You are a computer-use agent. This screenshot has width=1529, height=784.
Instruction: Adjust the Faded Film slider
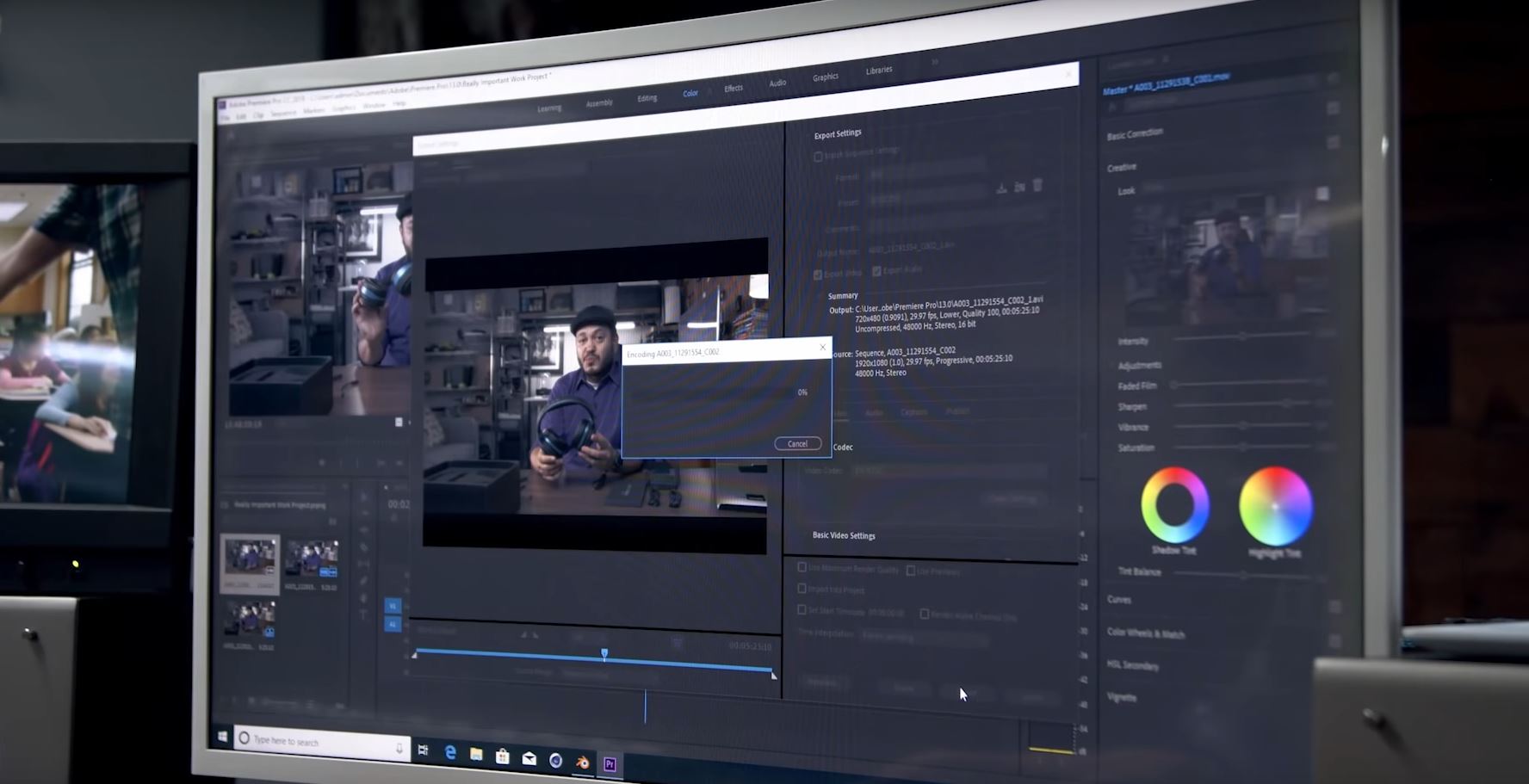point(1244,383)
